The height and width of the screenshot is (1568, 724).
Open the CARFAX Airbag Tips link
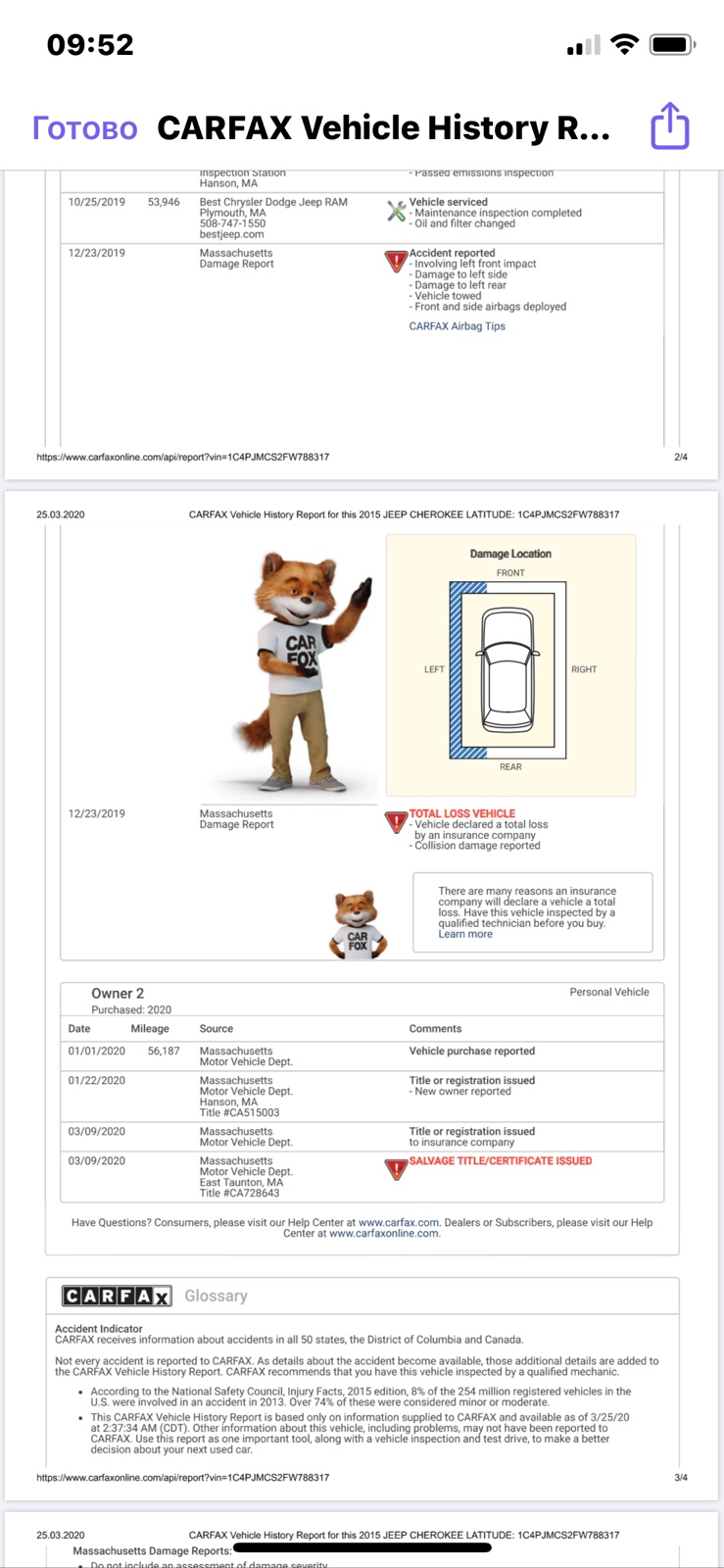point(457,326)
